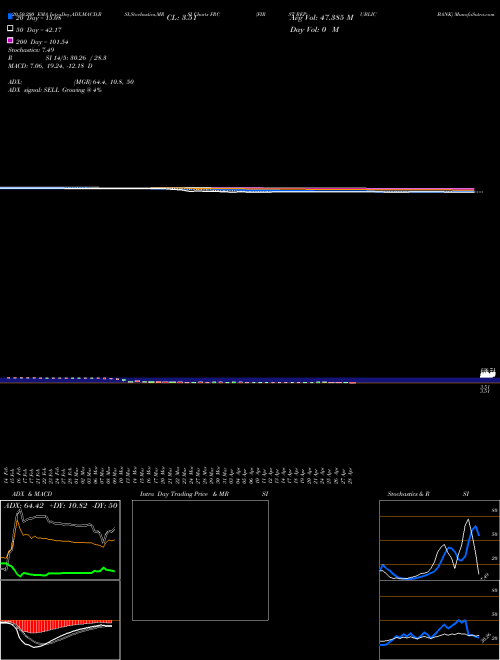
Task: Click the lower RSI chart panel
Action: 439,620
